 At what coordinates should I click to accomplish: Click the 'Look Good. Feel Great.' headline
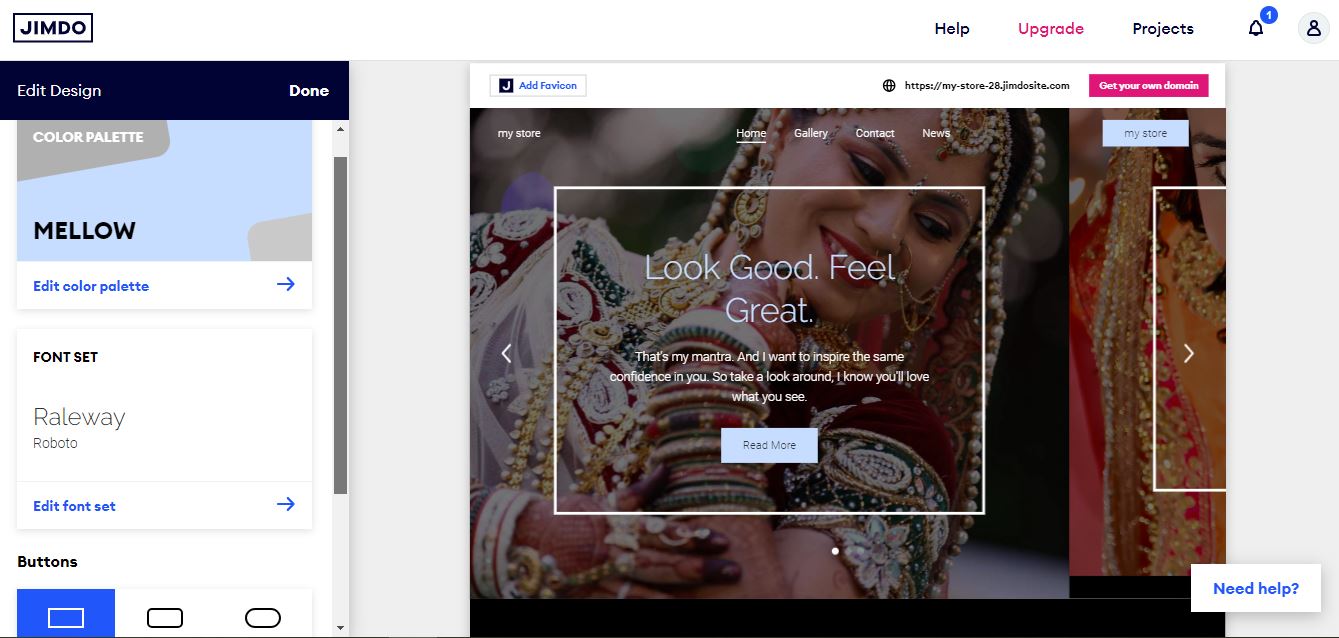769,288
